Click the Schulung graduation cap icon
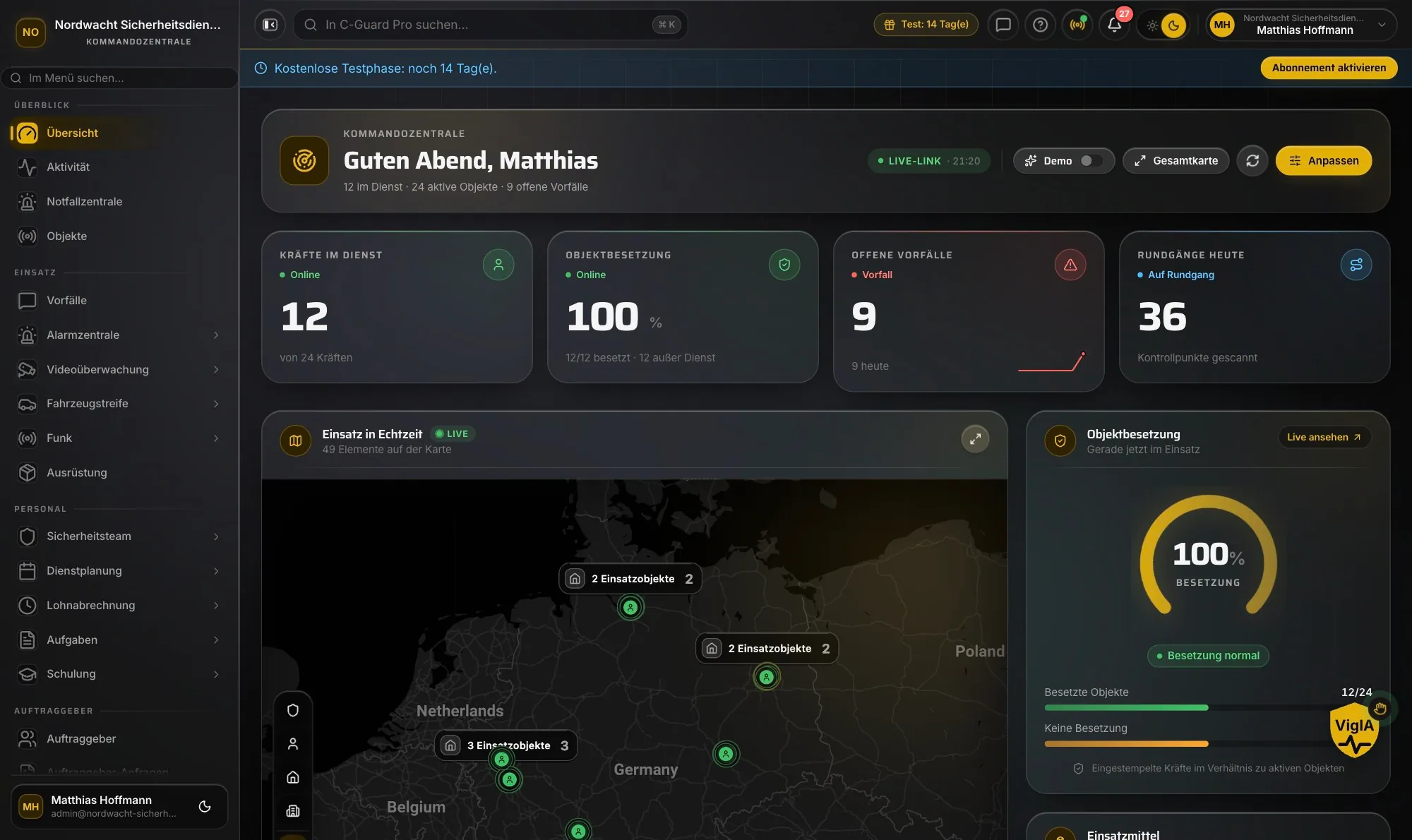Viewport: 1412px width, 840px height. coord(27,674)
